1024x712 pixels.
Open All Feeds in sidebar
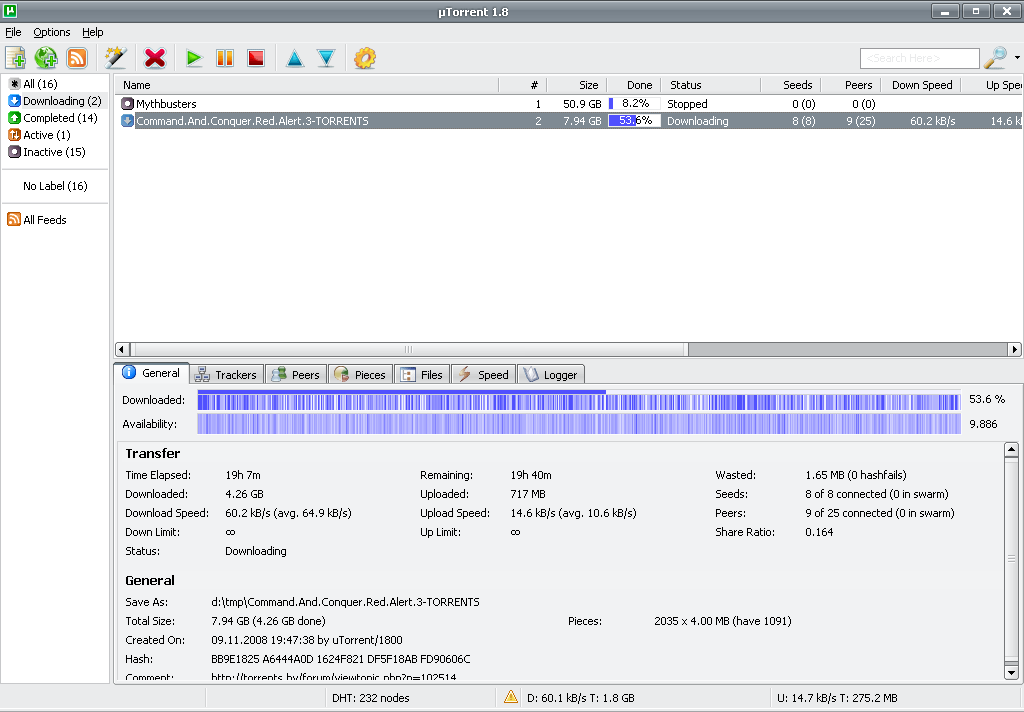[37, 219]
